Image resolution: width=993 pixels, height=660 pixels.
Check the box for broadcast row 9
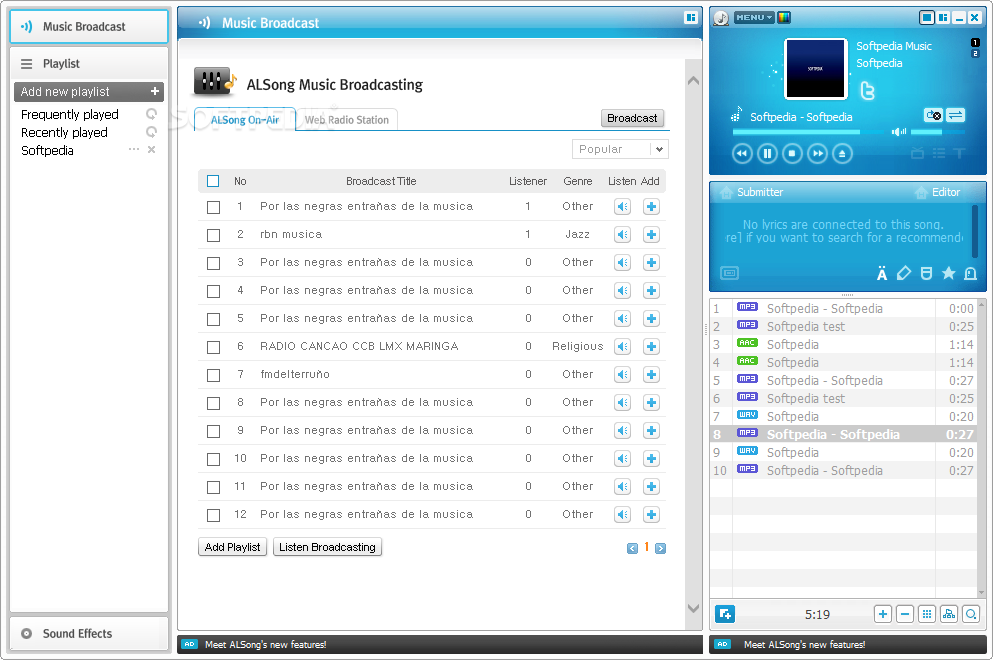tap(213, 431)
